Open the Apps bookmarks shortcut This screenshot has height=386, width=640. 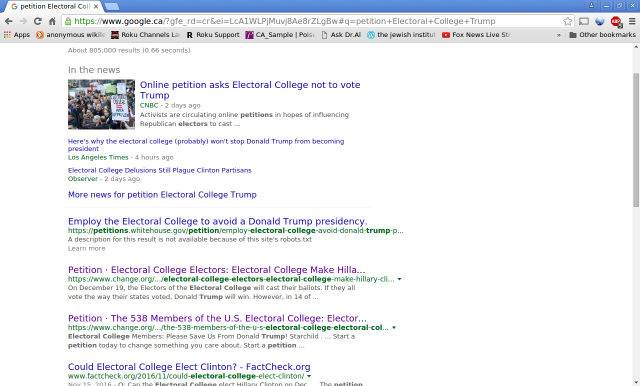tap(17, 35)
